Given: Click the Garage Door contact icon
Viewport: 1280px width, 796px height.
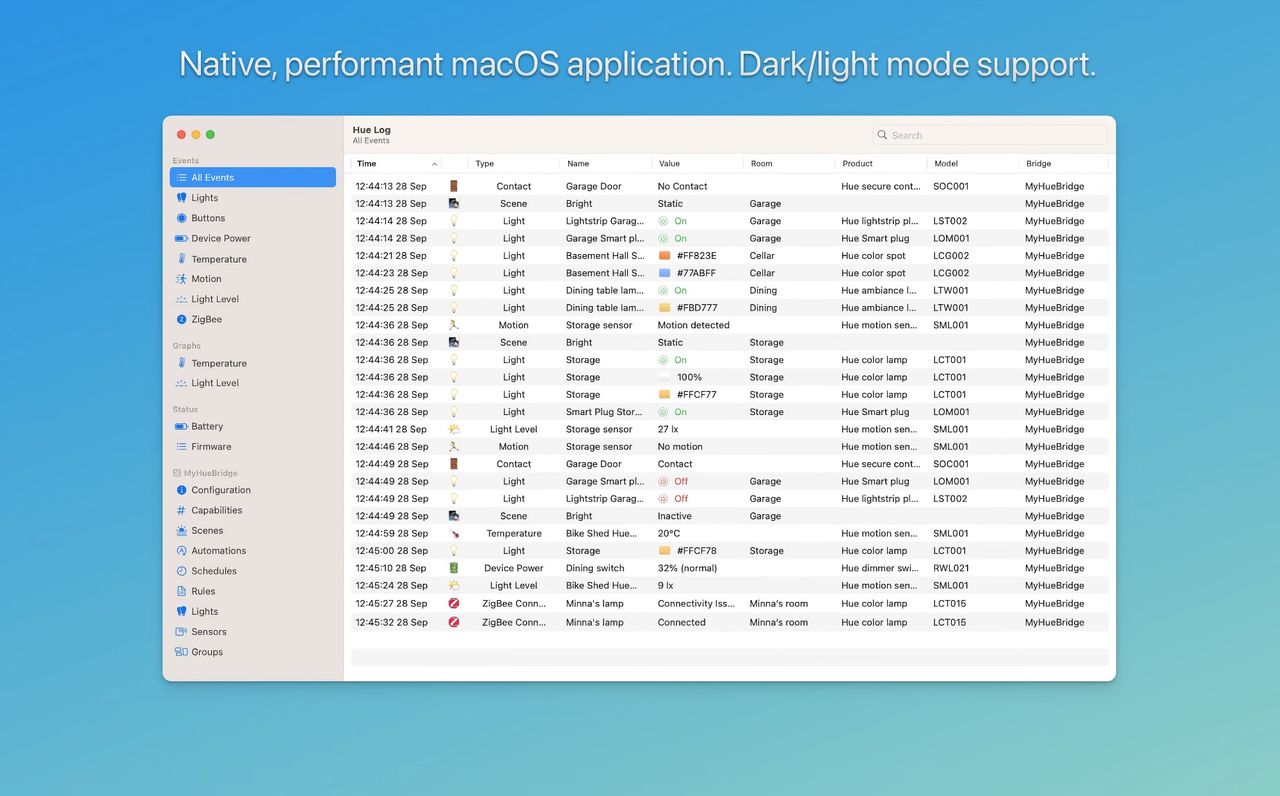Looking at the screenshot, I should [x=454, y=186].
